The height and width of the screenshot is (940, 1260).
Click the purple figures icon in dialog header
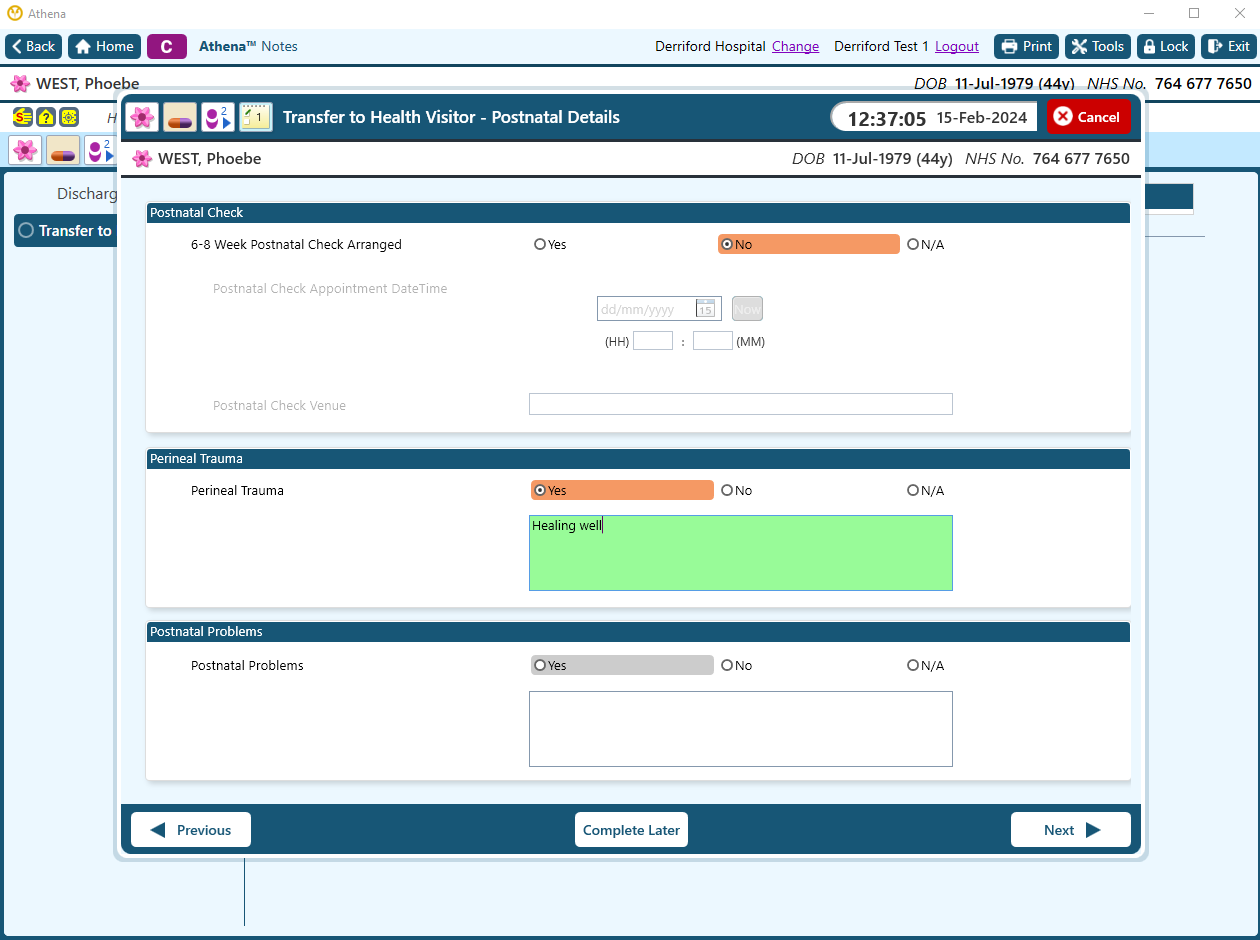[218, 117]
